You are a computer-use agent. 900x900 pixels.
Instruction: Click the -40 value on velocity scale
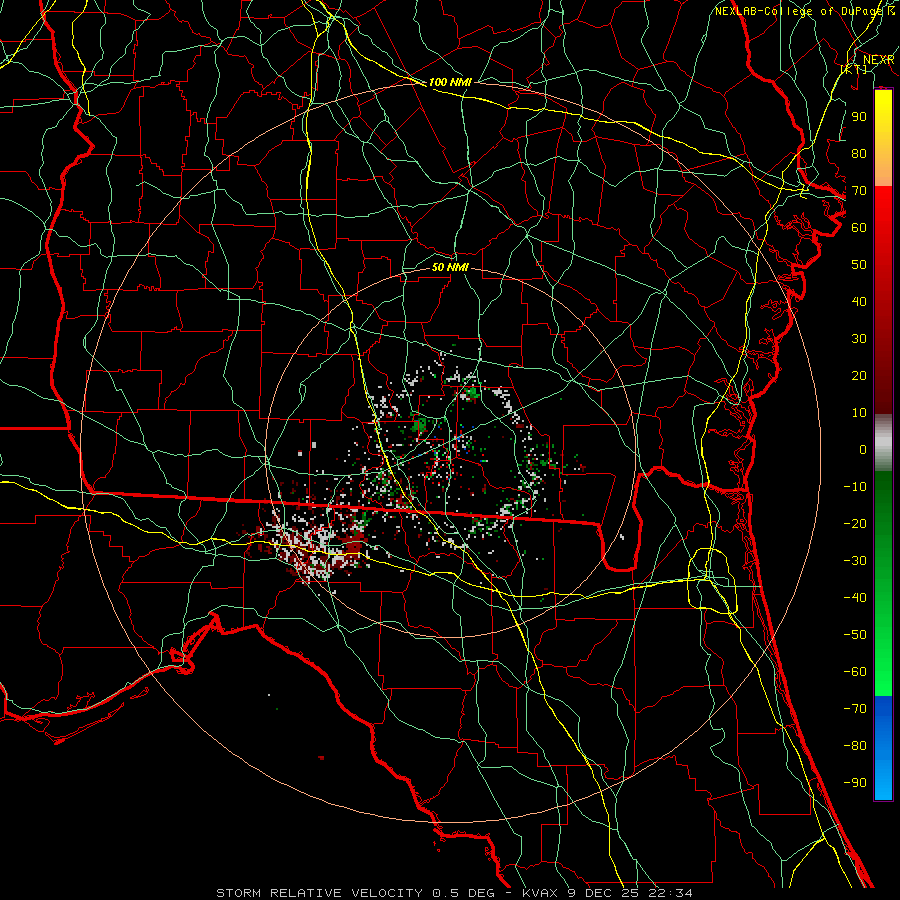coord(855,598)
